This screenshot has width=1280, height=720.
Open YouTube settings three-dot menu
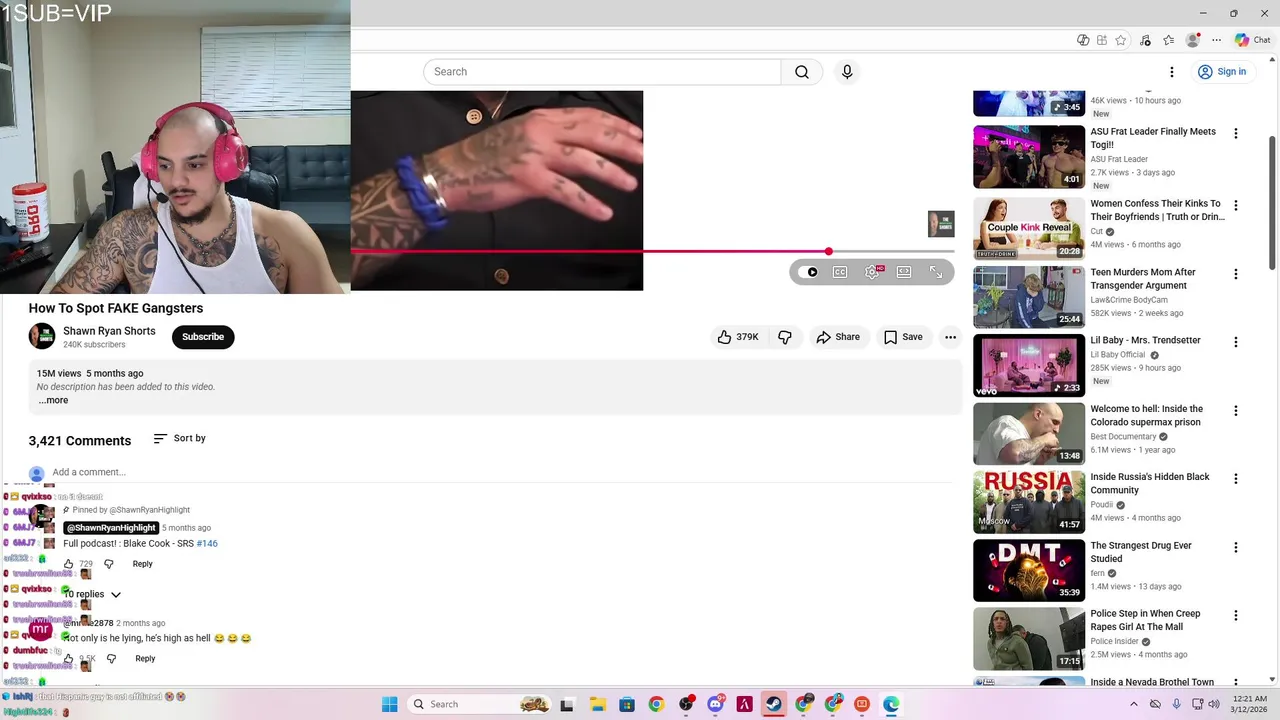coord(1172,72)
